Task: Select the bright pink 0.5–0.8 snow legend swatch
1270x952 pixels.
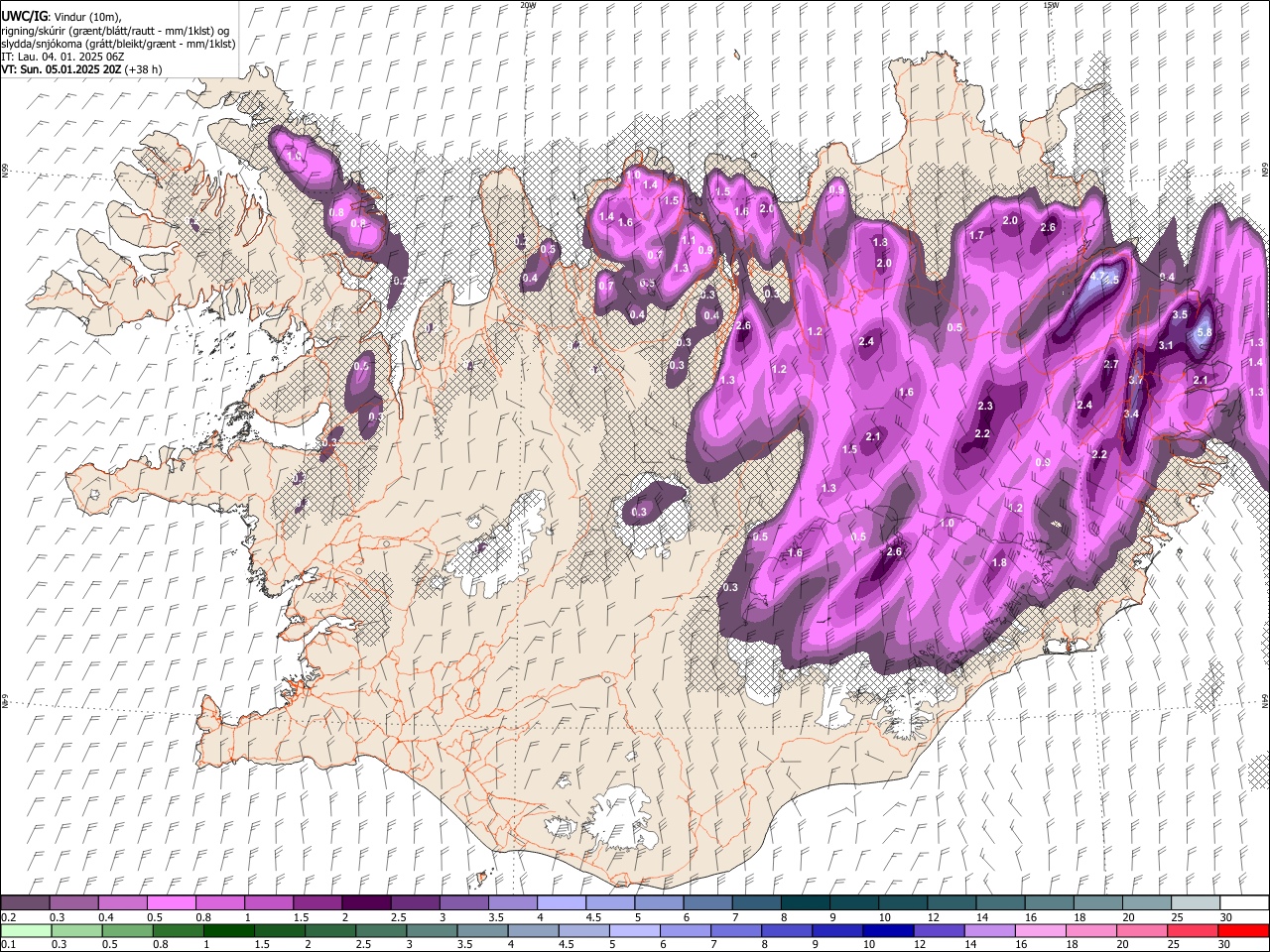Action: tap(171, 903)
